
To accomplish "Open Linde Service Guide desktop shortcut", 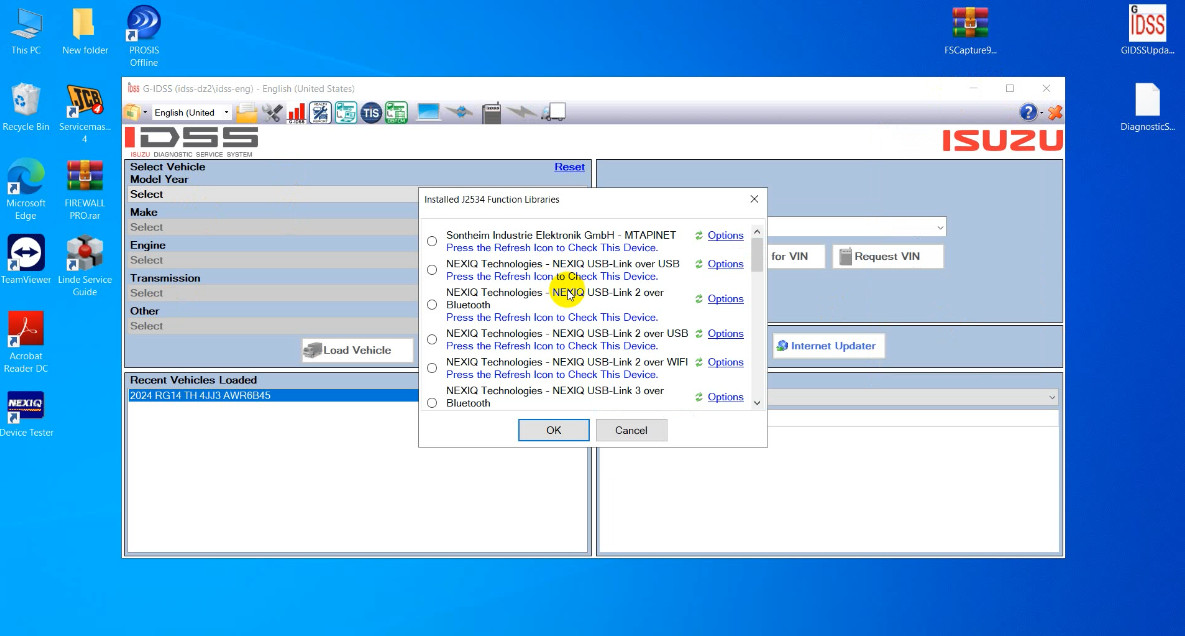I will click(x=85, y=265).
